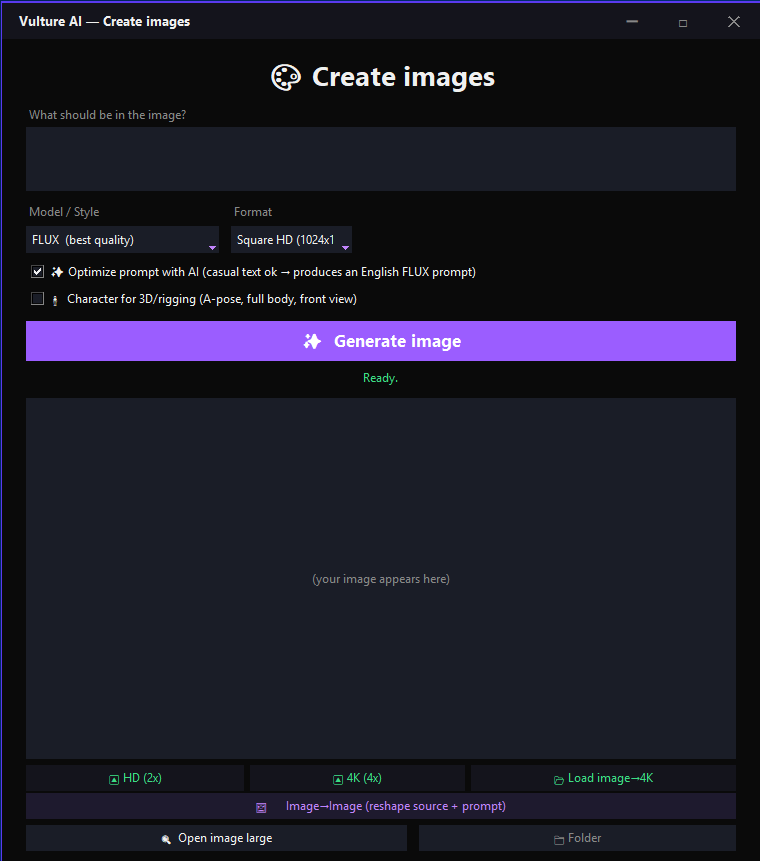
Task: Minimize the Vulture AI window
Action: pyautogui.click(x=632, y=22)
